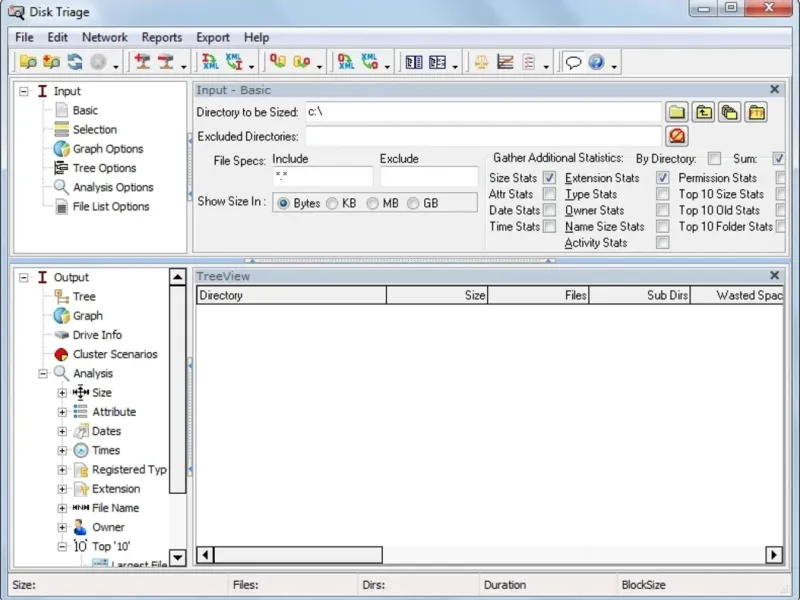800x600 pixels.
Task: Select the MB size radio button
Action: pyautogui.click(x=372, y=203)
